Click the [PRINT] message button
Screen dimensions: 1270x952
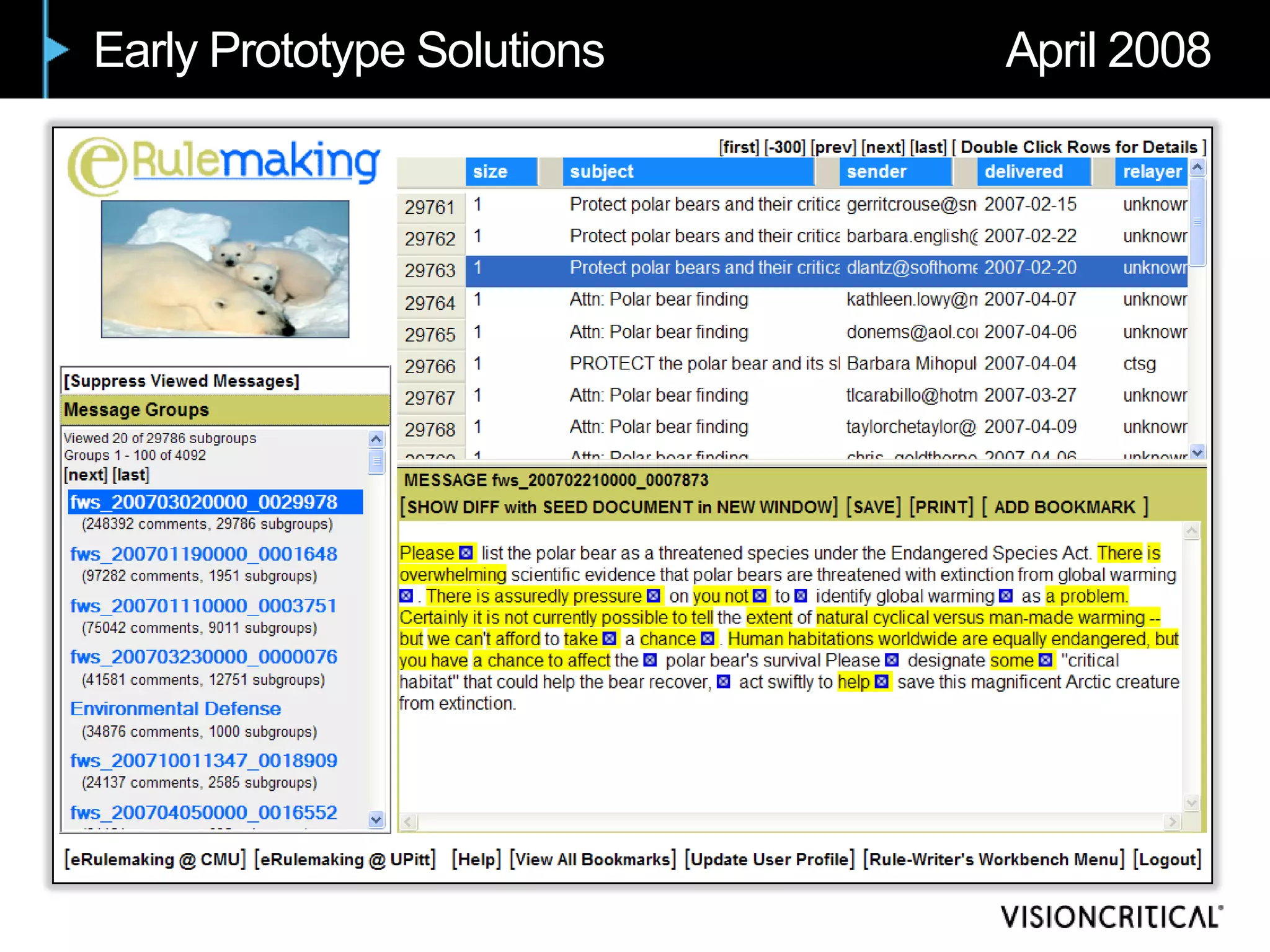tap(941, 507)
